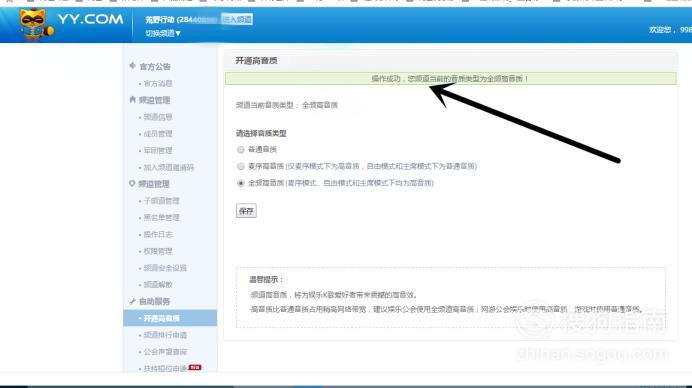Screen dimensions: 692x388
Task: Click the green 操作成功 notification bar
Action: click(451, 79)
